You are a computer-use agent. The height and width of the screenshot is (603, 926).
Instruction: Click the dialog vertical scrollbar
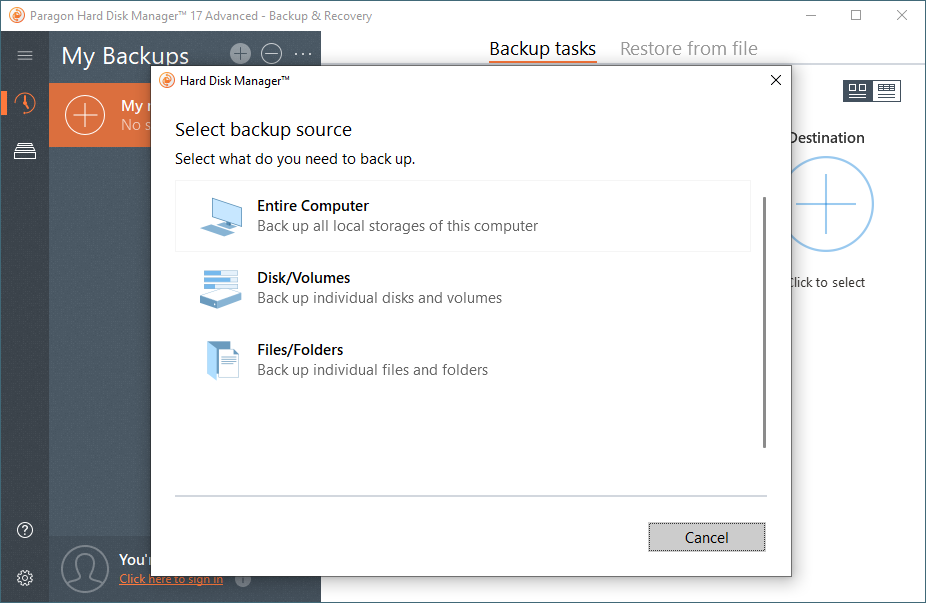click(764, 322)
